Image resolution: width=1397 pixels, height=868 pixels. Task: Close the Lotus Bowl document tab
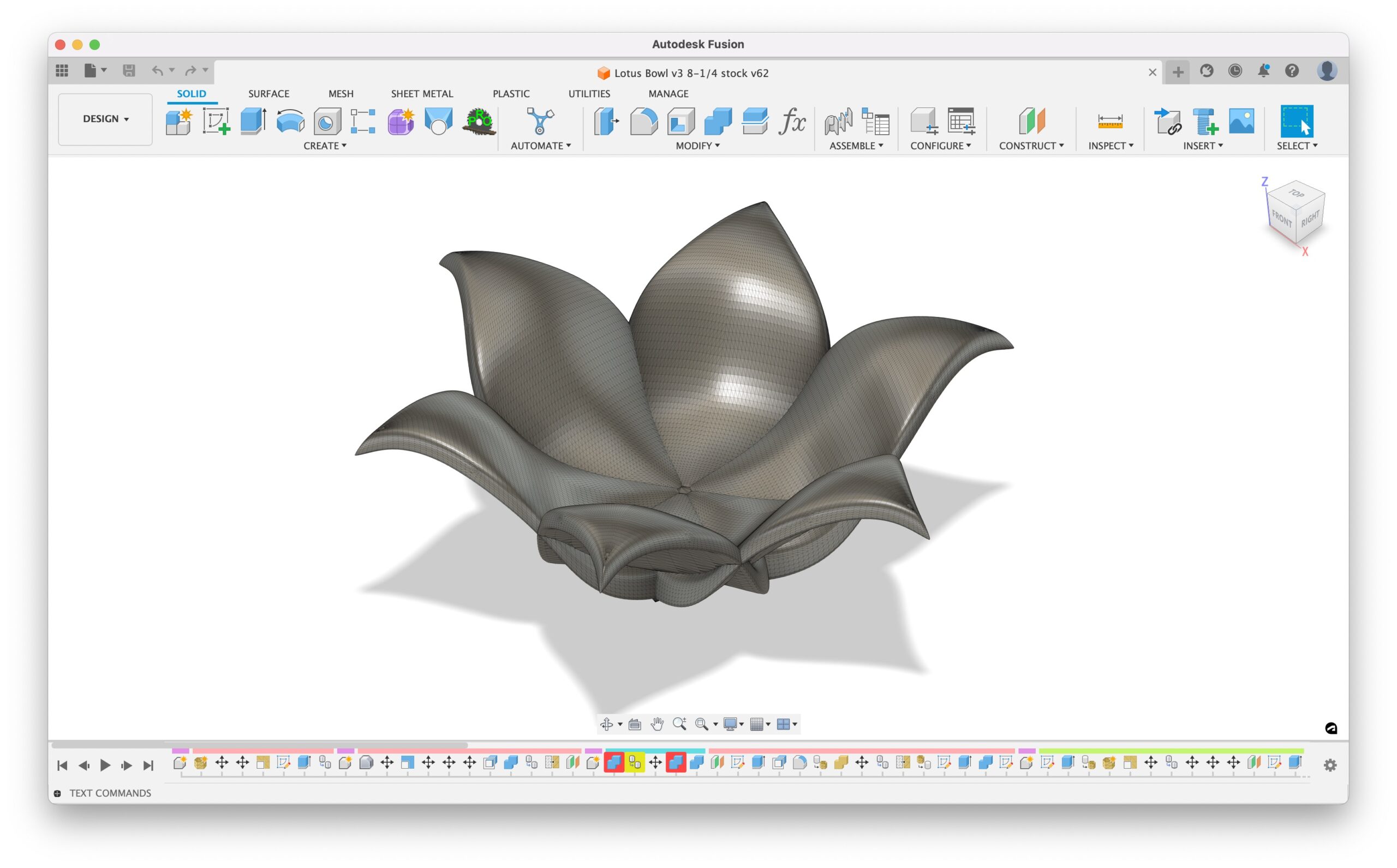(1152, 73)
